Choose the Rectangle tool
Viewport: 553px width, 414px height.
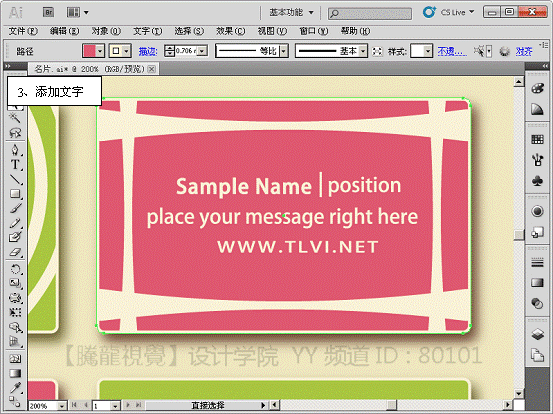[x=15, y=194]
